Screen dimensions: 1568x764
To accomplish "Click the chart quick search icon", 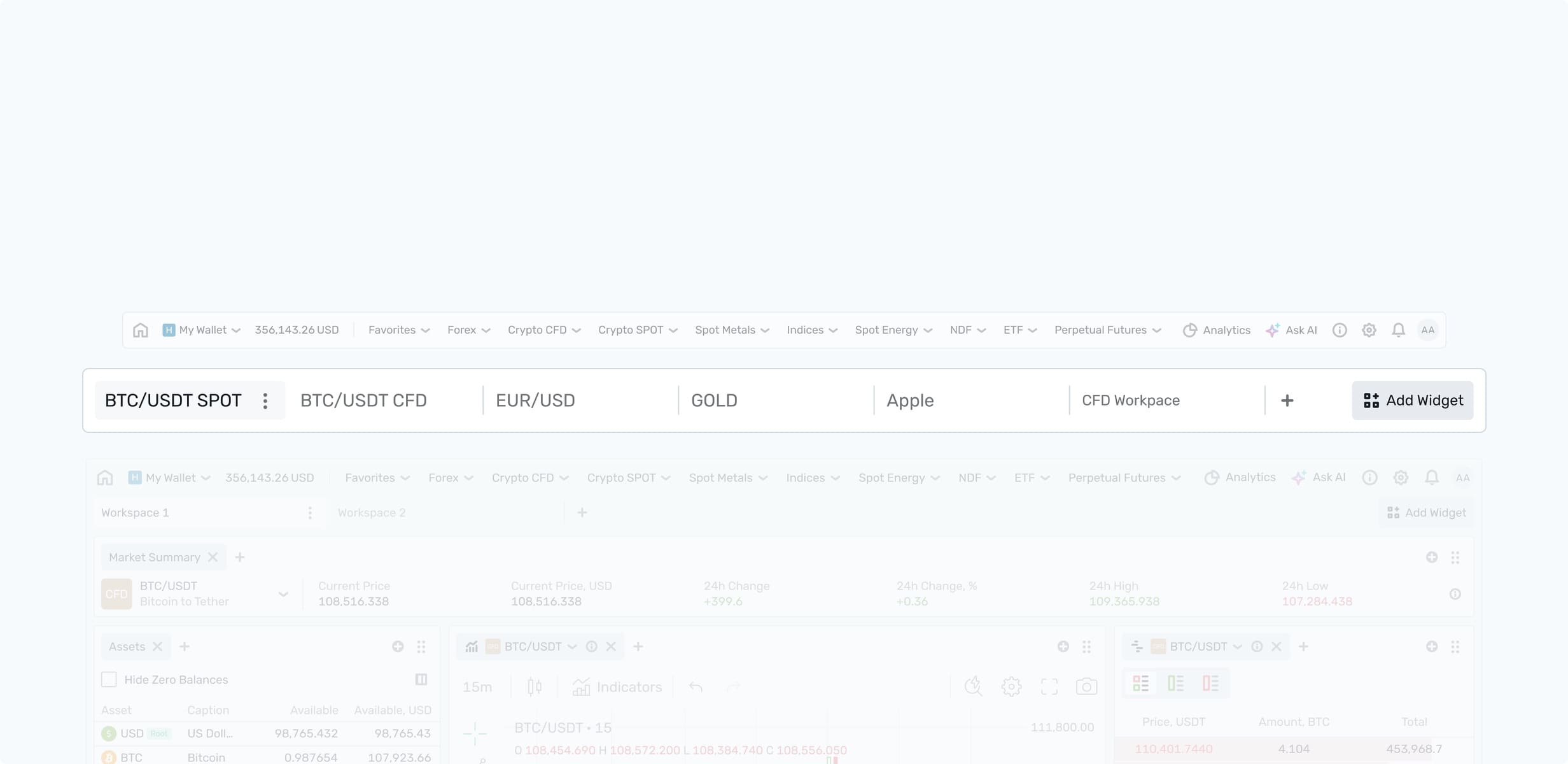I will click(973, 686).
